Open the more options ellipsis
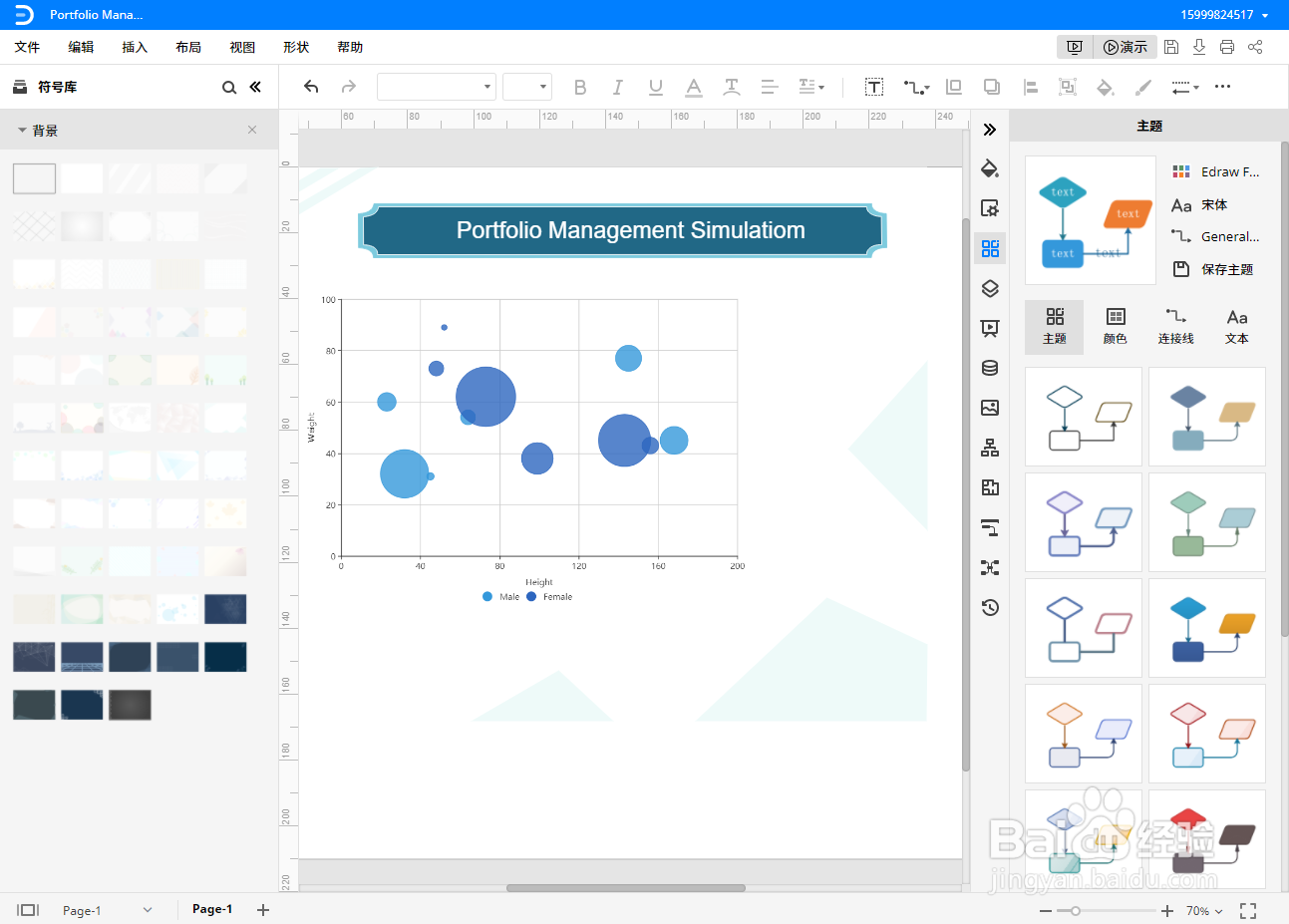 (x=1222, y=87)
